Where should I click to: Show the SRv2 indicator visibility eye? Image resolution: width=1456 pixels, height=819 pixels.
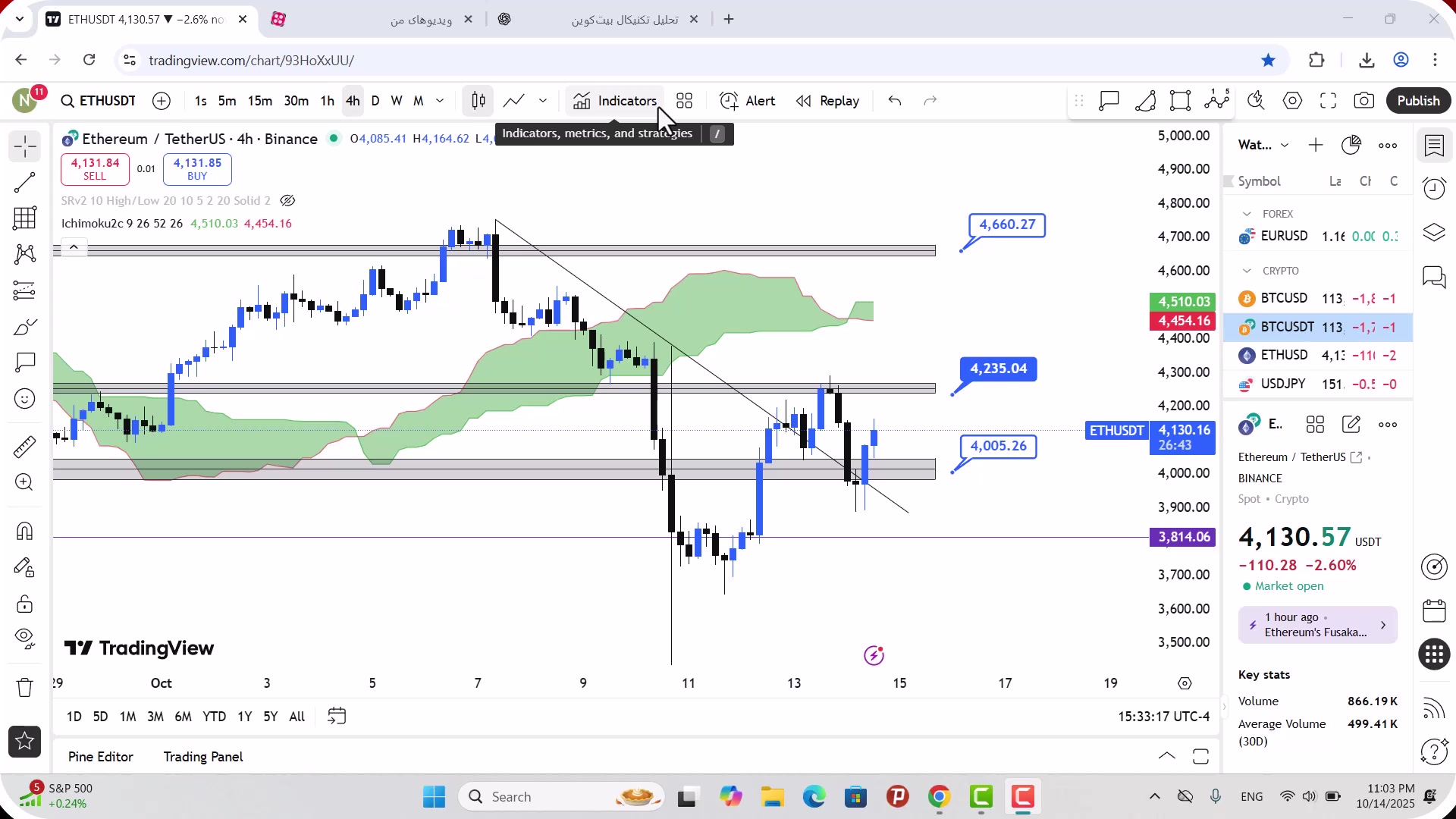coord(287,201)
